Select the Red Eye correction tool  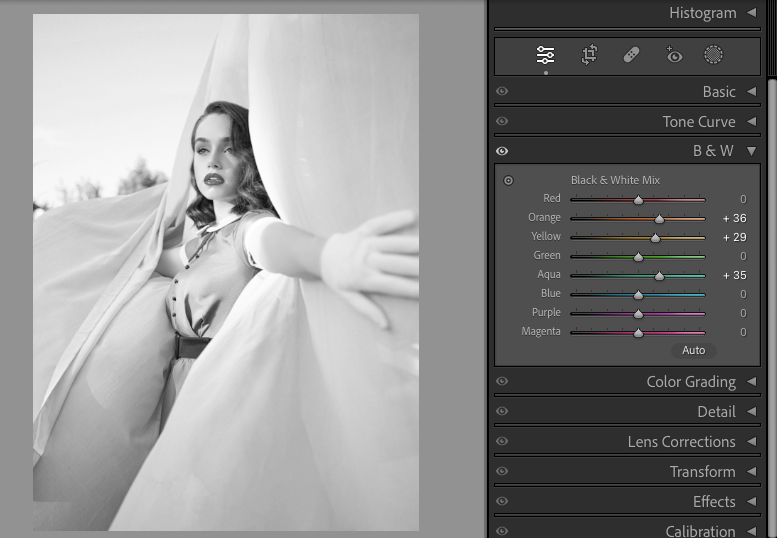(674, 55)
